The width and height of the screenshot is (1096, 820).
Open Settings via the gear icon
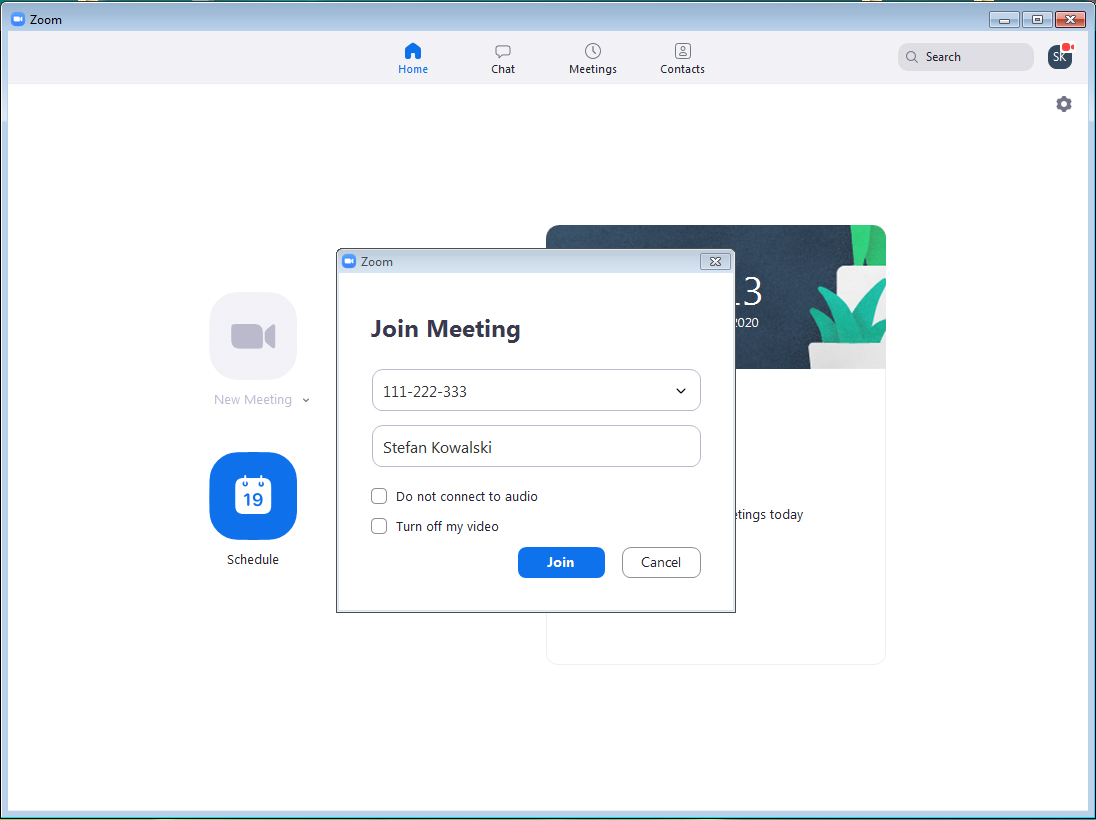1063,104
